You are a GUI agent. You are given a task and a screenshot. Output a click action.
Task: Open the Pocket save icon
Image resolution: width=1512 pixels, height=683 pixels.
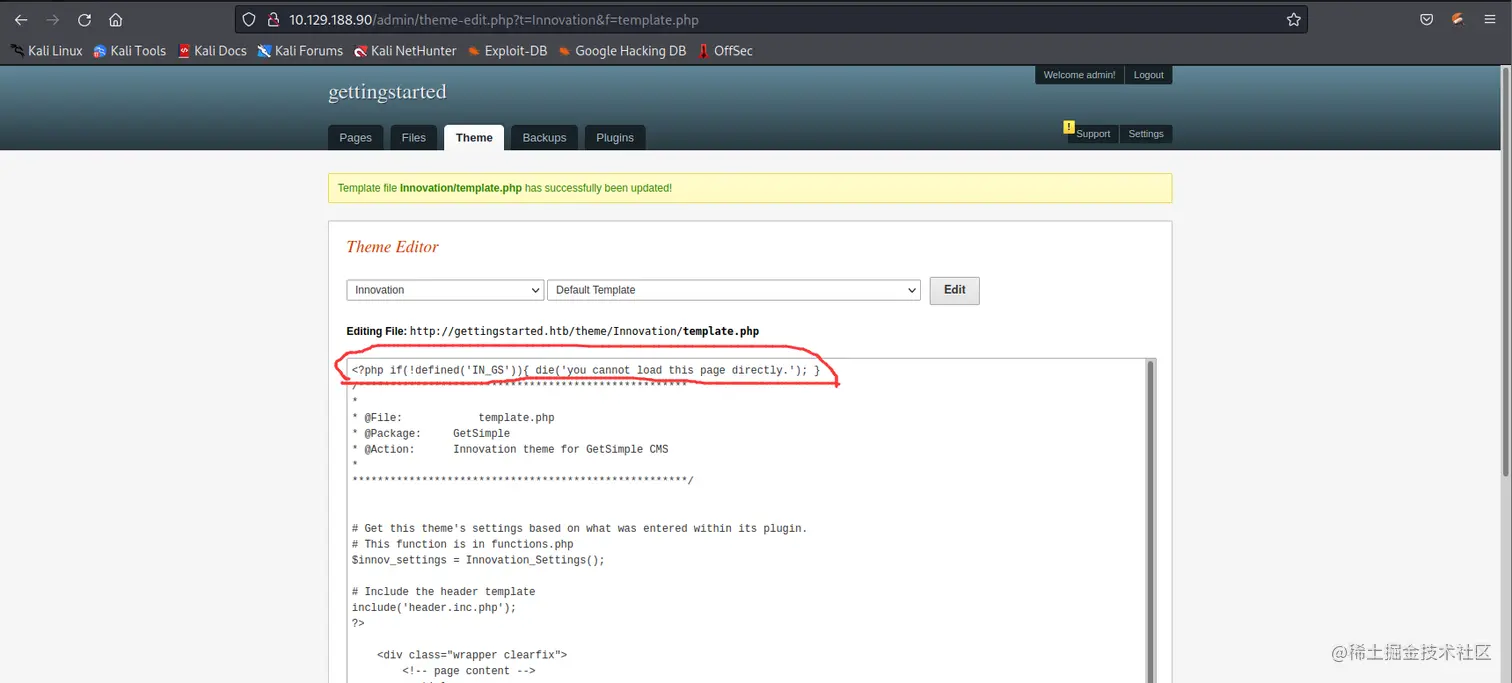[x=1427, y=20]
